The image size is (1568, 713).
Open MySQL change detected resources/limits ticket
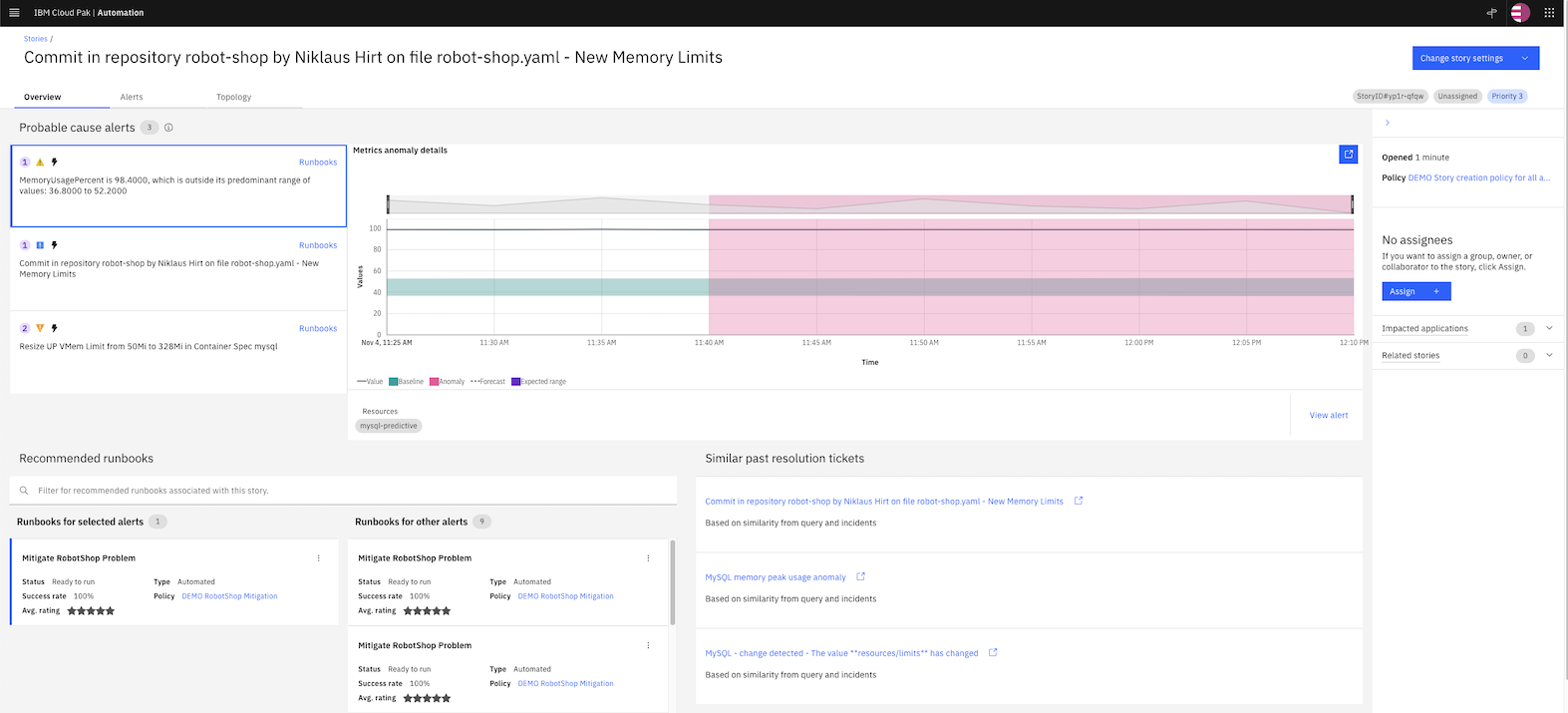tap(841, 653)
